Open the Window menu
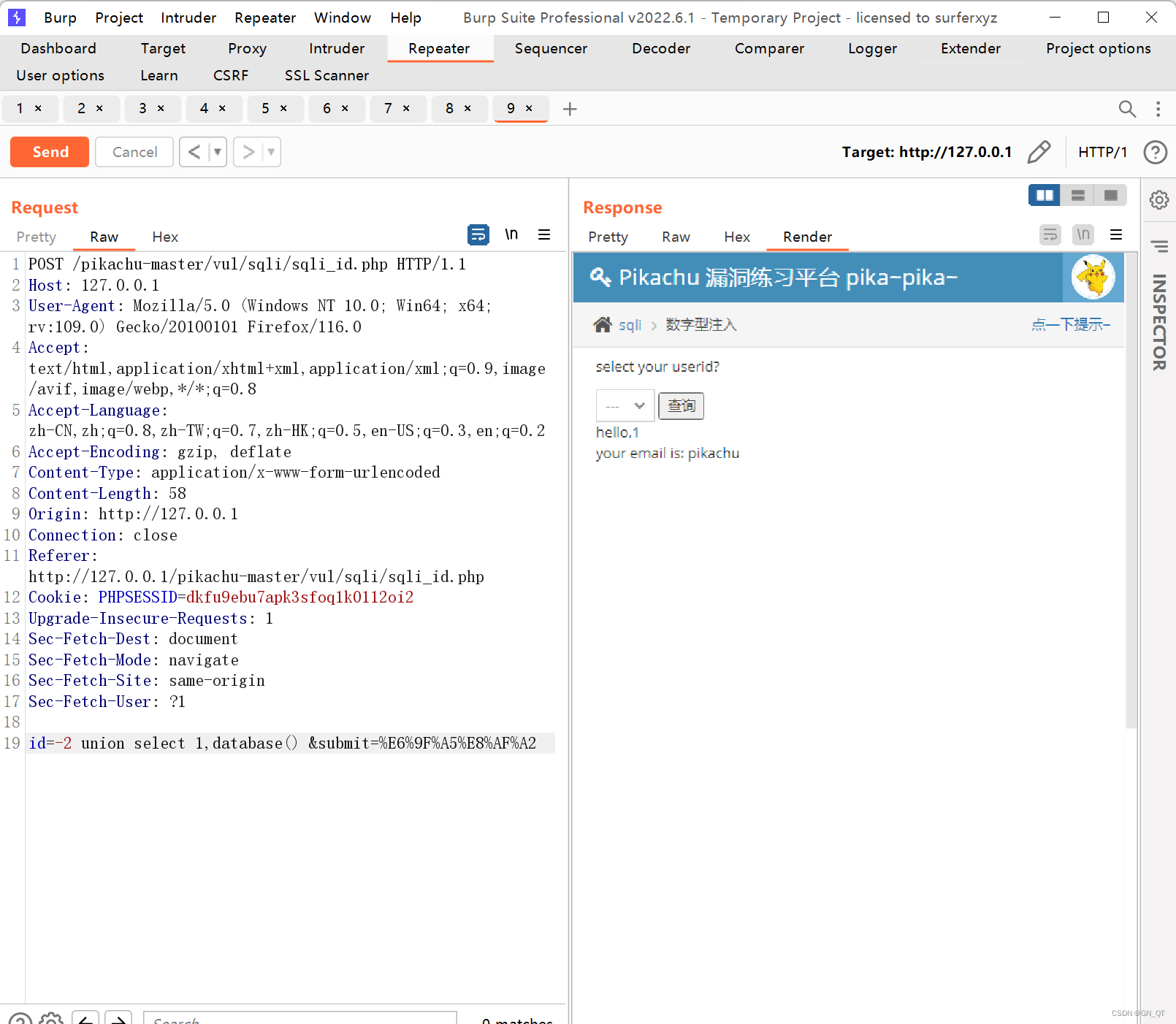Viewport: 1176px width, 1024px height. coord(342,18)
